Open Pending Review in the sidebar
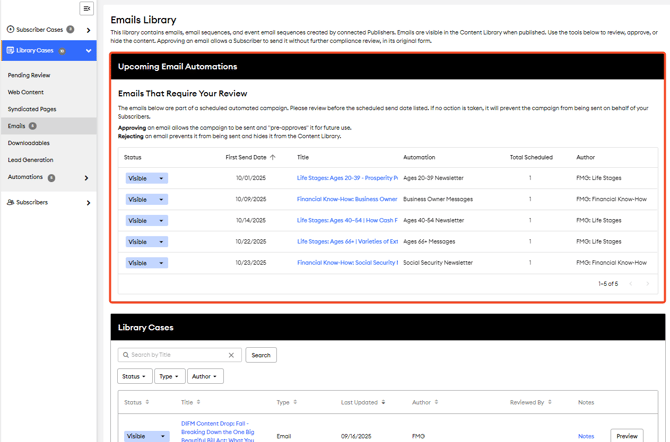670x442 pixels. click(29, 75)
